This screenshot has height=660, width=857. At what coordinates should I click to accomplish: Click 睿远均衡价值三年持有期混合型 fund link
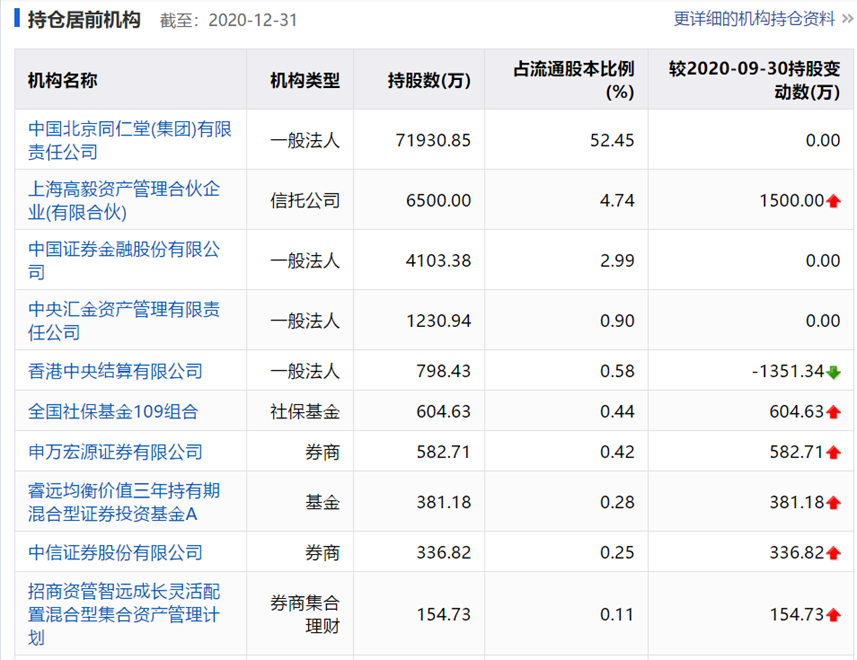coord(124,502)
